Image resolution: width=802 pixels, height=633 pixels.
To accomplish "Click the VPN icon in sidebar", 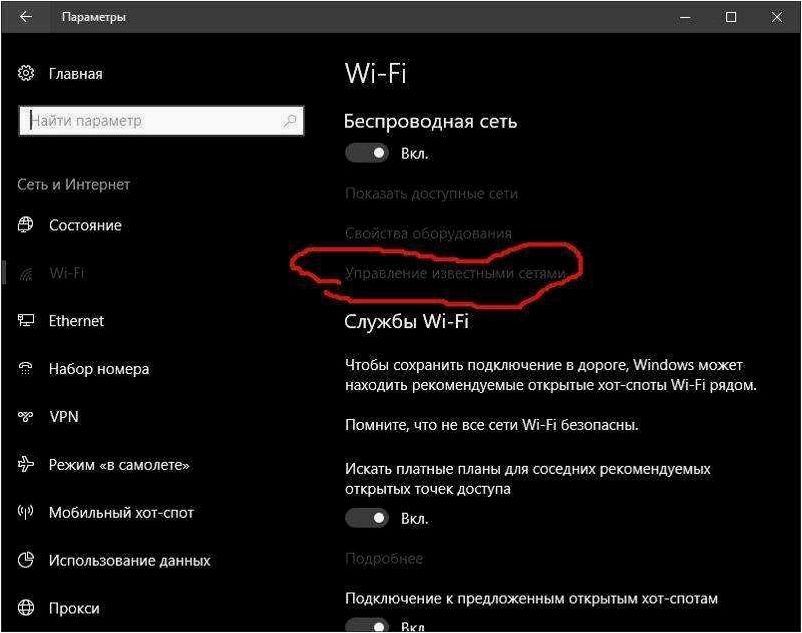I will tap(26, 416).
